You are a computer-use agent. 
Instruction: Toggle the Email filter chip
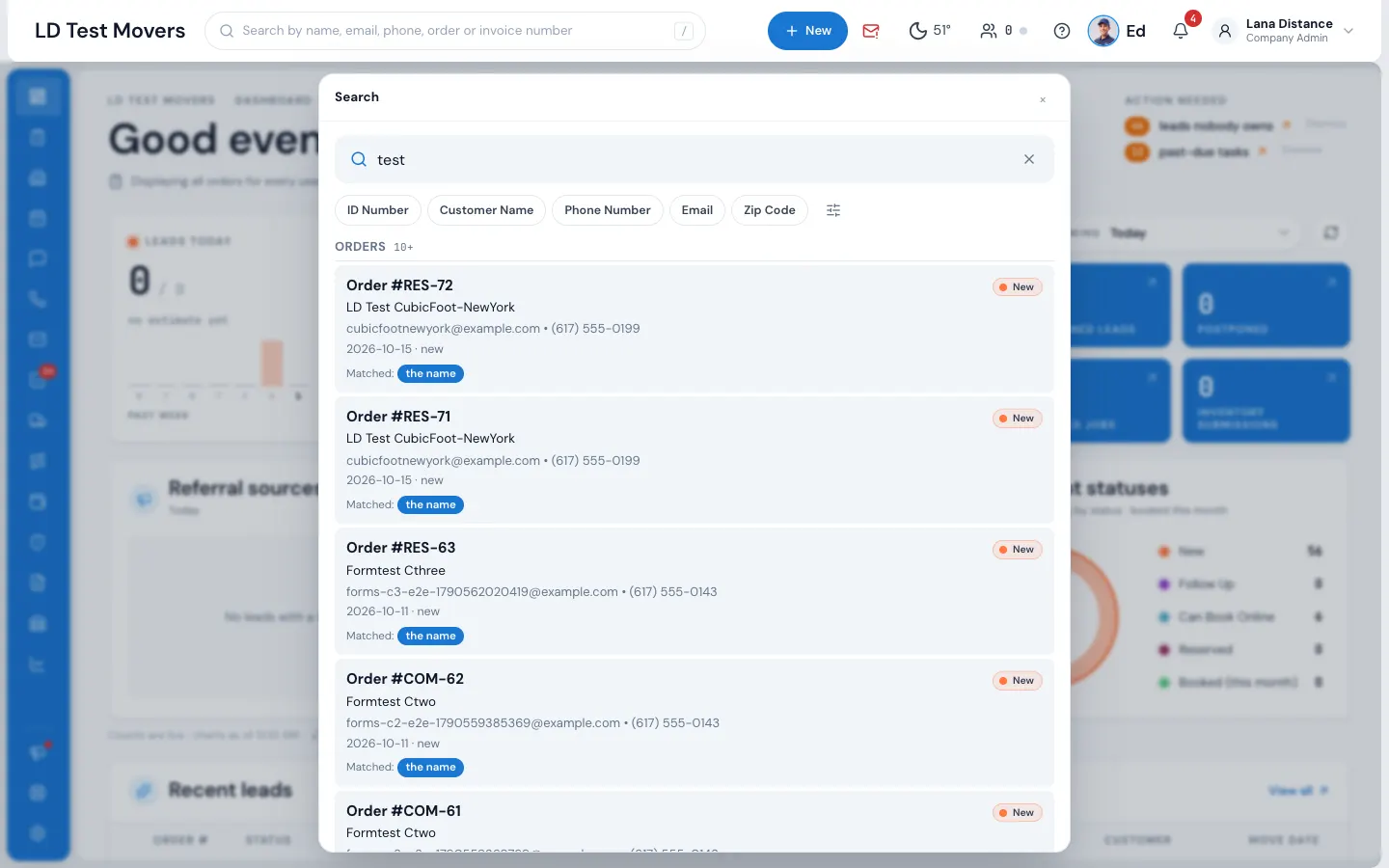tap(697, 210)
